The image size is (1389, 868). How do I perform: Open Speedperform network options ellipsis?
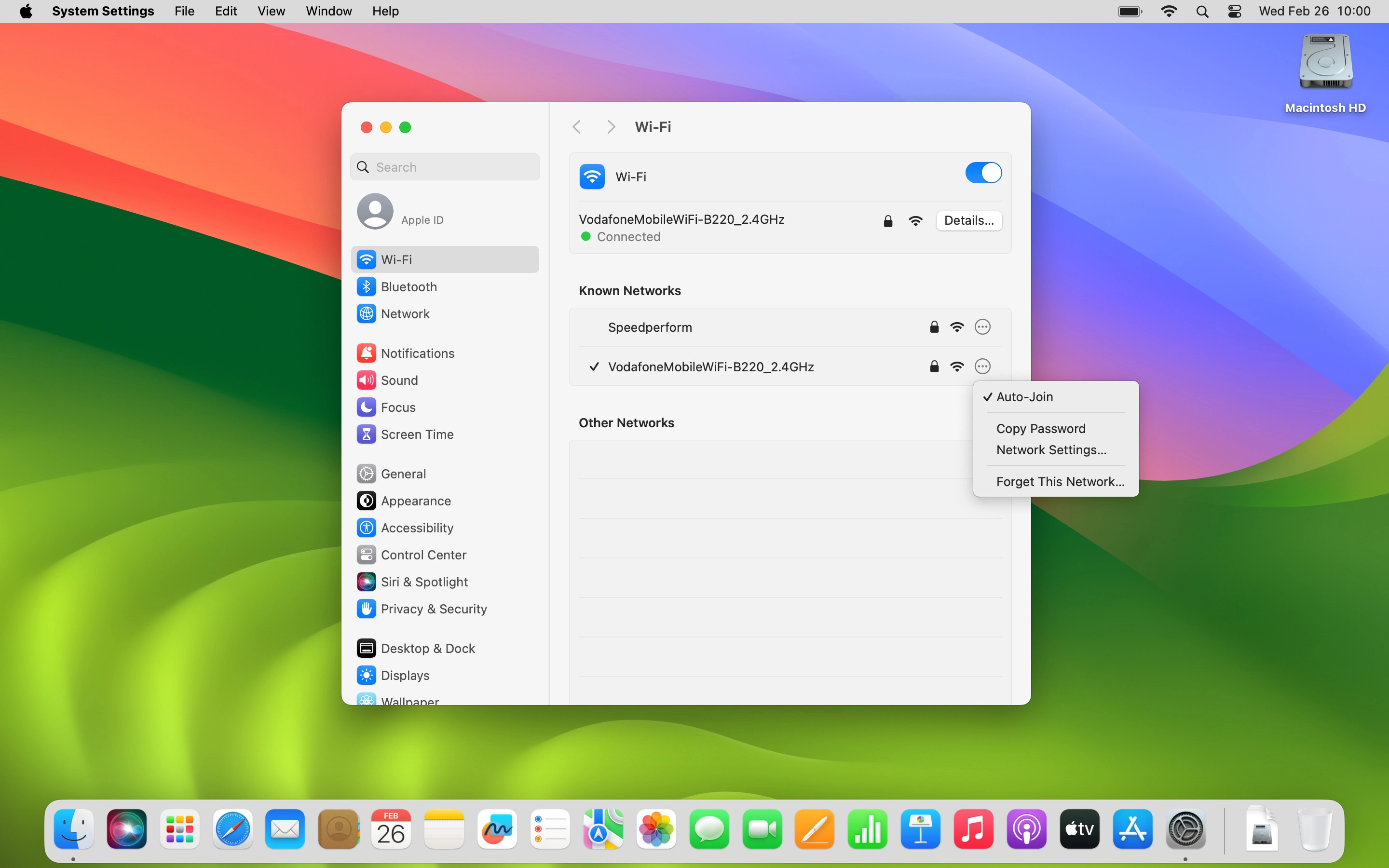pos(982,327)
